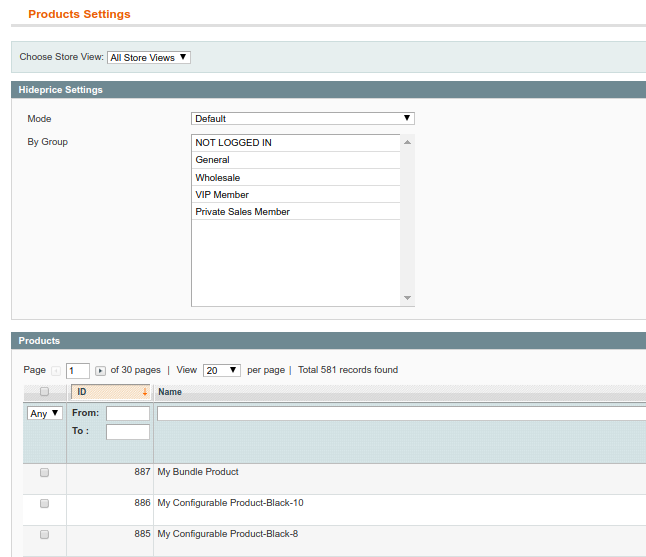Open the per page View dropdown
This screenshot has height=557, width=646.
(x=222, y=370)
